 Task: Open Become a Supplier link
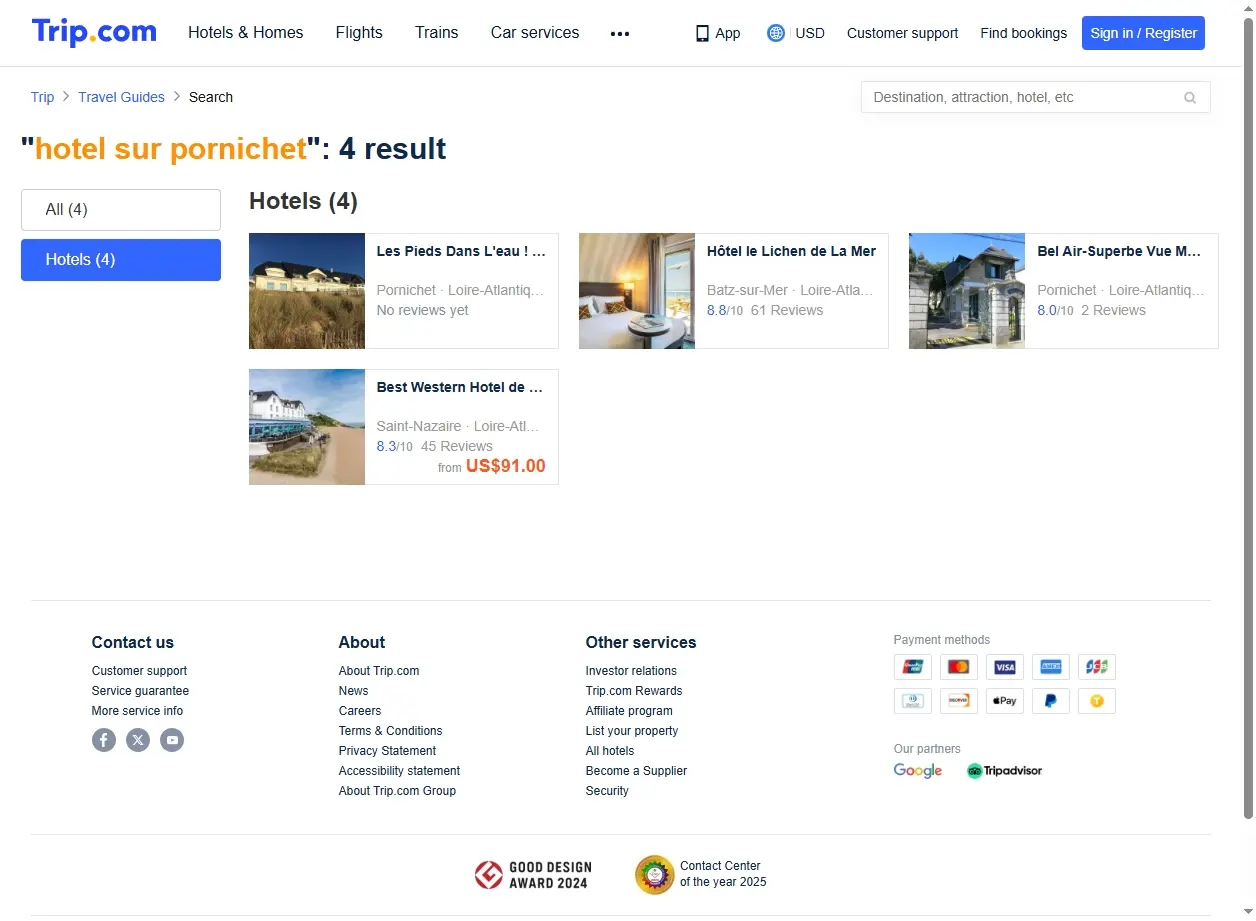click(x=636, y=771)
